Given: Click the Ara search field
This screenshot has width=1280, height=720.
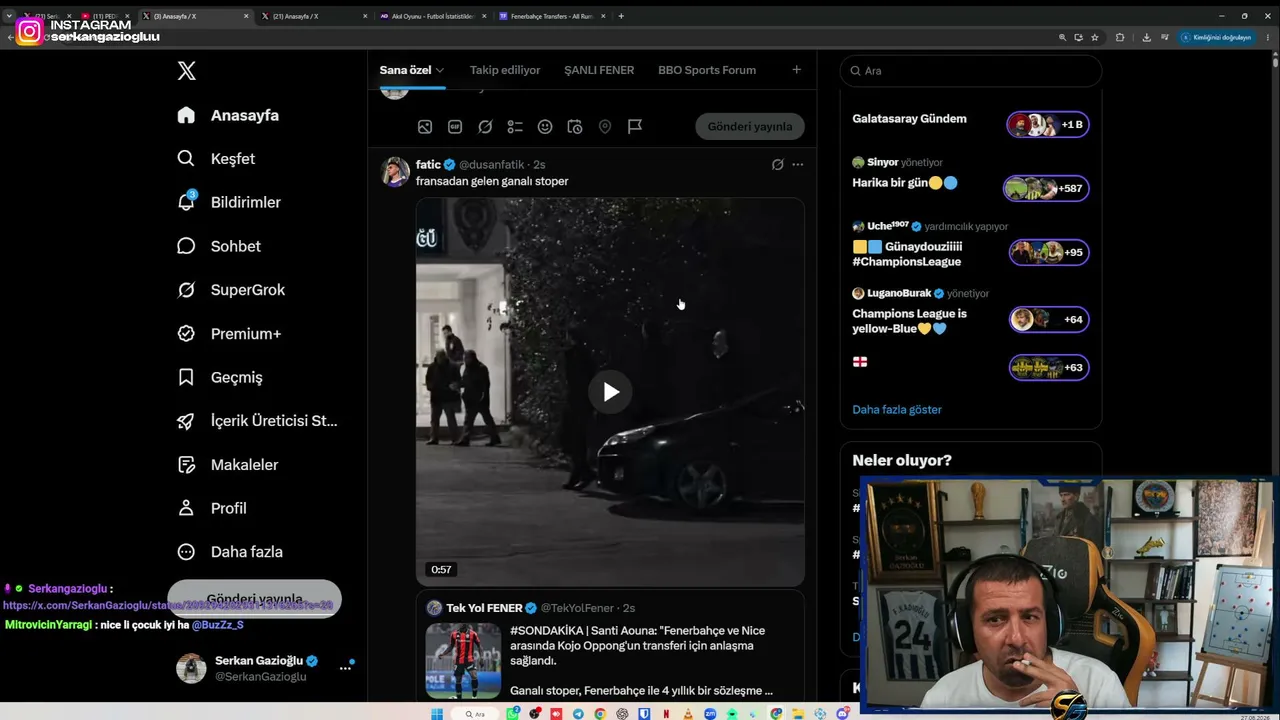Looking at the screenshot, I should [971, 71].
